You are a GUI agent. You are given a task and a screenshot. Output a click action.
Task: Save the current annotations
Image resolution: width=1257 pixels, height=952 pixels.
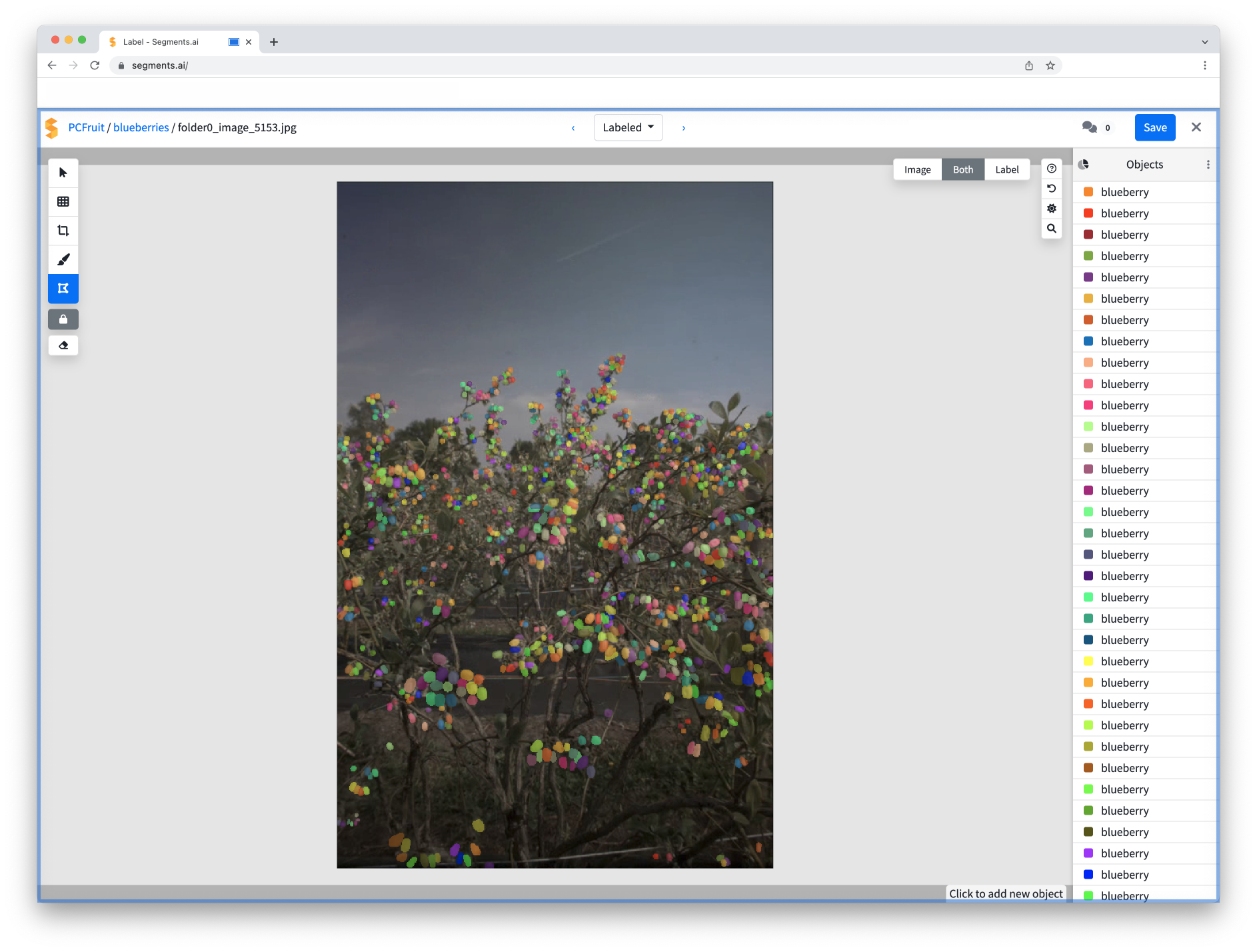pyautogui.click(x=1155, y=127)
